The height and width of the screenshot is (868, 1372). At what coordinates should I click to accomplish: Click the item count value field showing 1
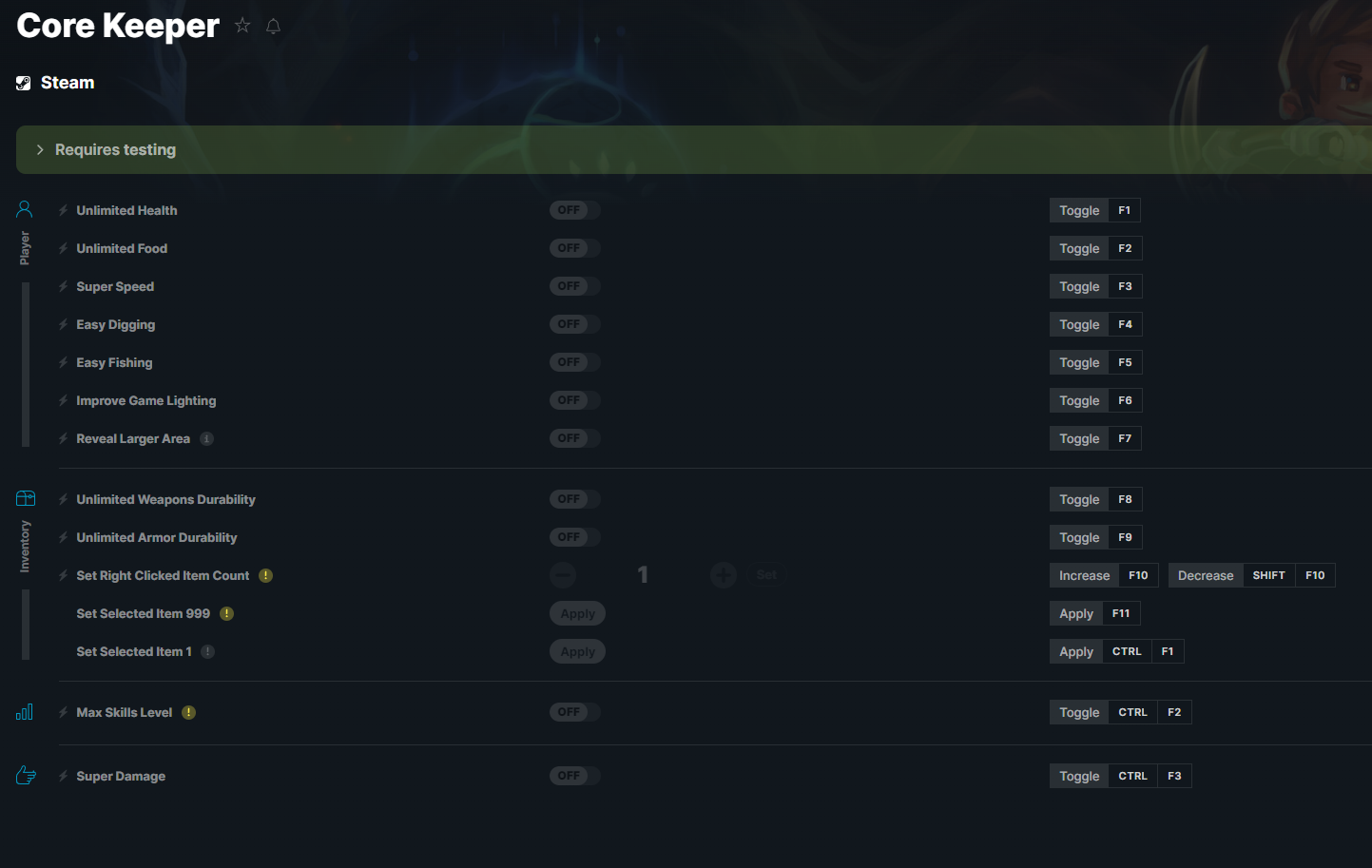643,574
